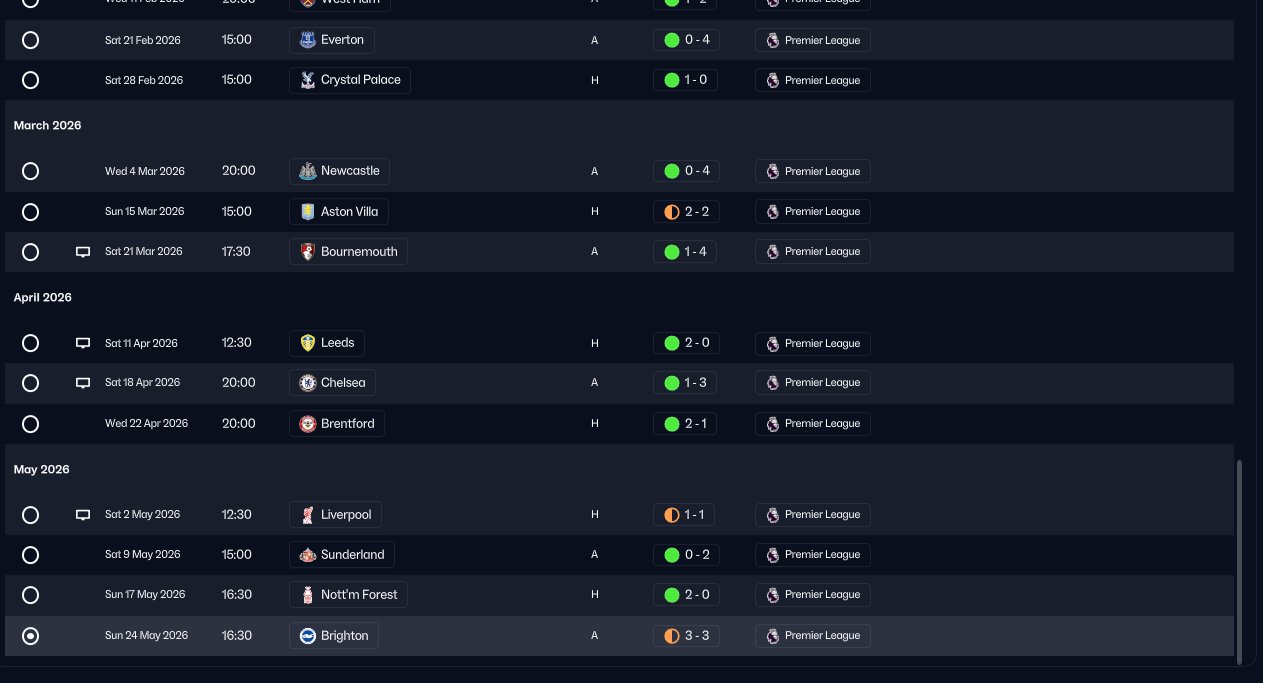Select the already-selected Brighton fixture radio button

point(30,636)
